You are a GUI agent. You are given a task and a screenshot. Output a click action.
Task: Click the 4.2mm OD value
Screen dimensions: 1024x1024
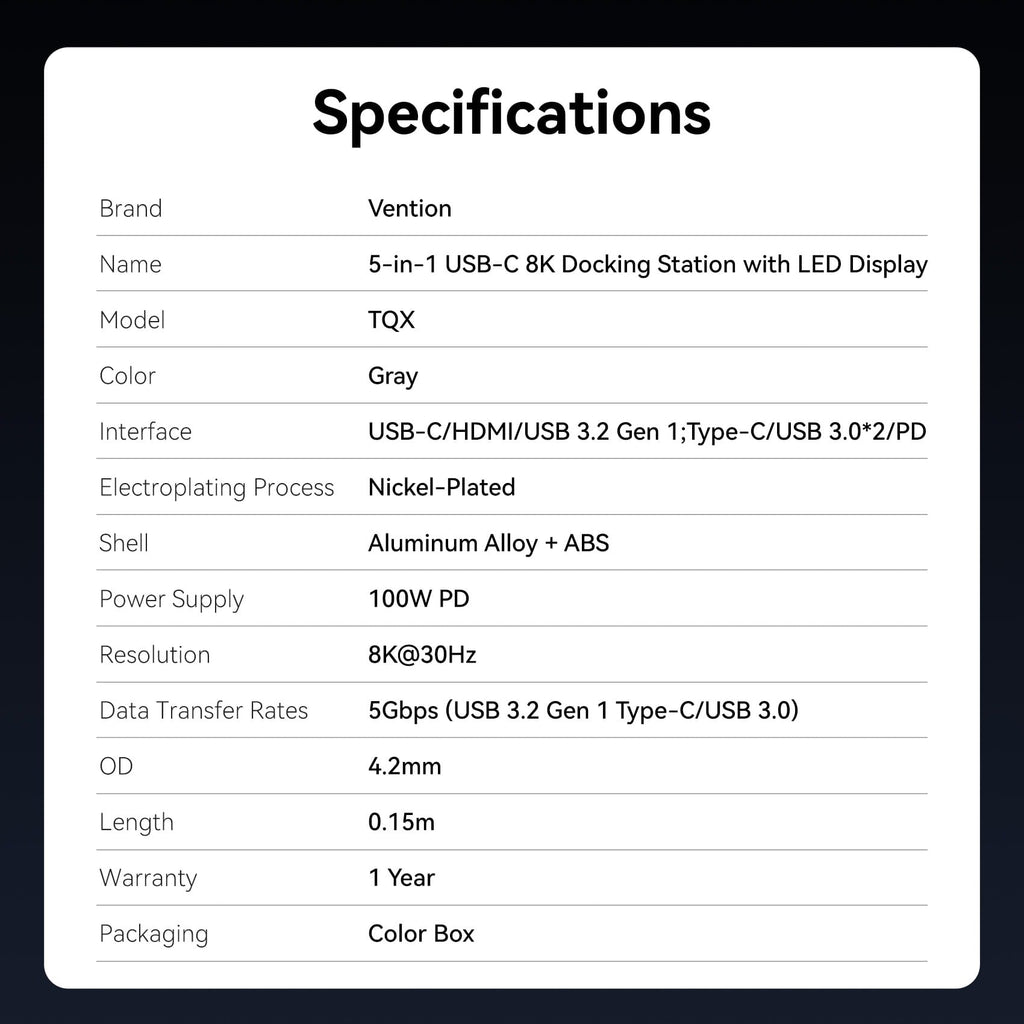tap(405, 766)
